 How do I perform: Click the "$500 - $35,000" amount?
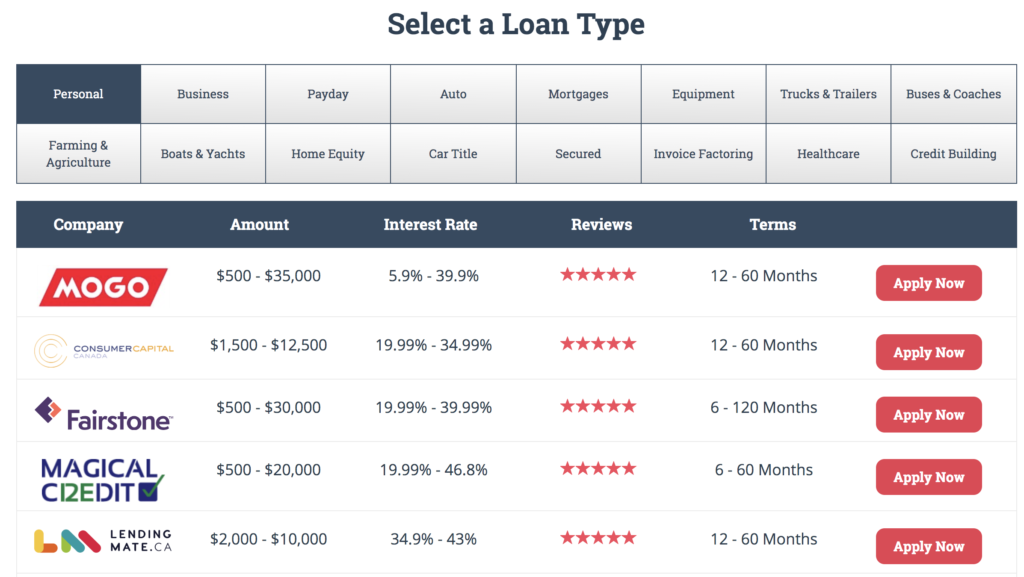tap(268, 276)
